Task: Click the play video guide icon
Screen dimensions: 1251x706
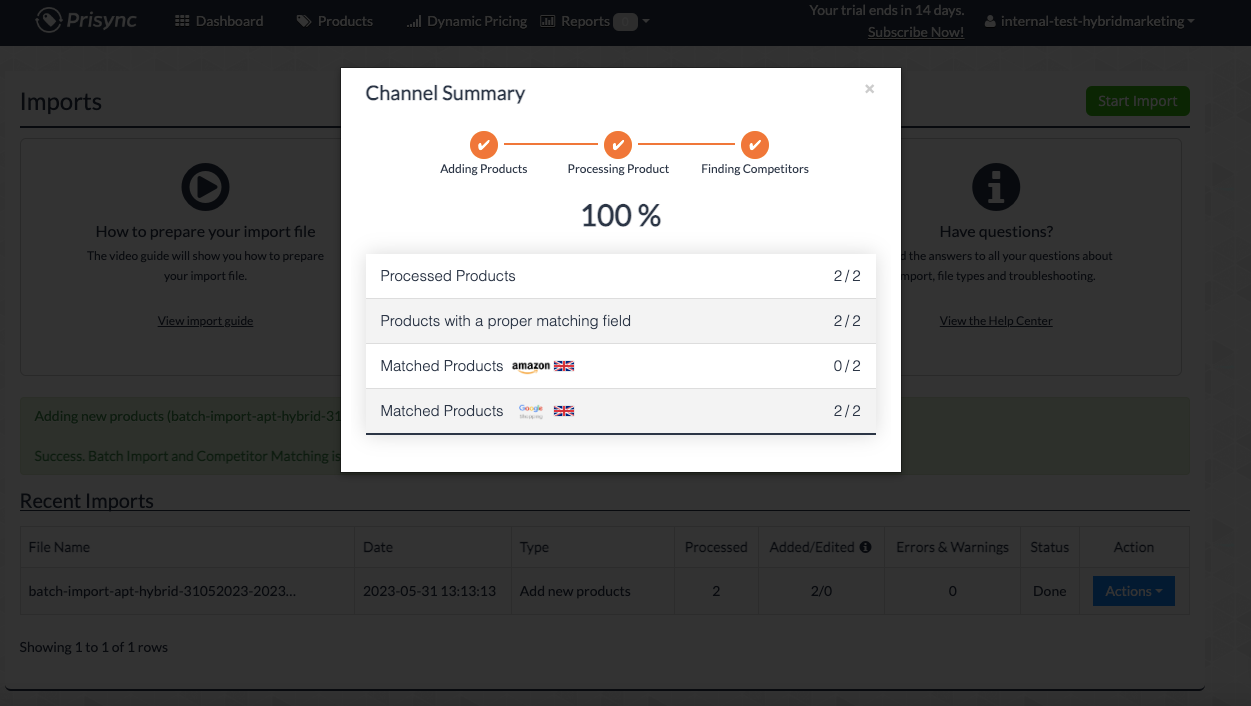Action: tap(205, 187)
